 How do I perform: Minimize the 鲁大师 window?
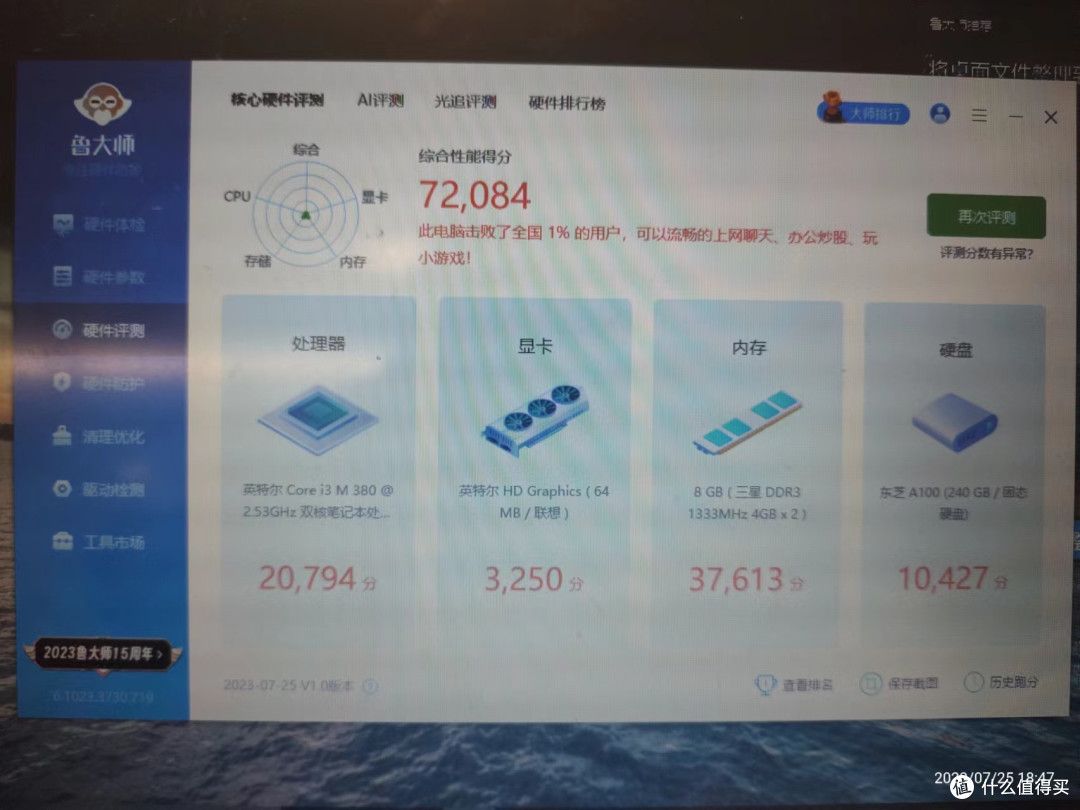1015,116
